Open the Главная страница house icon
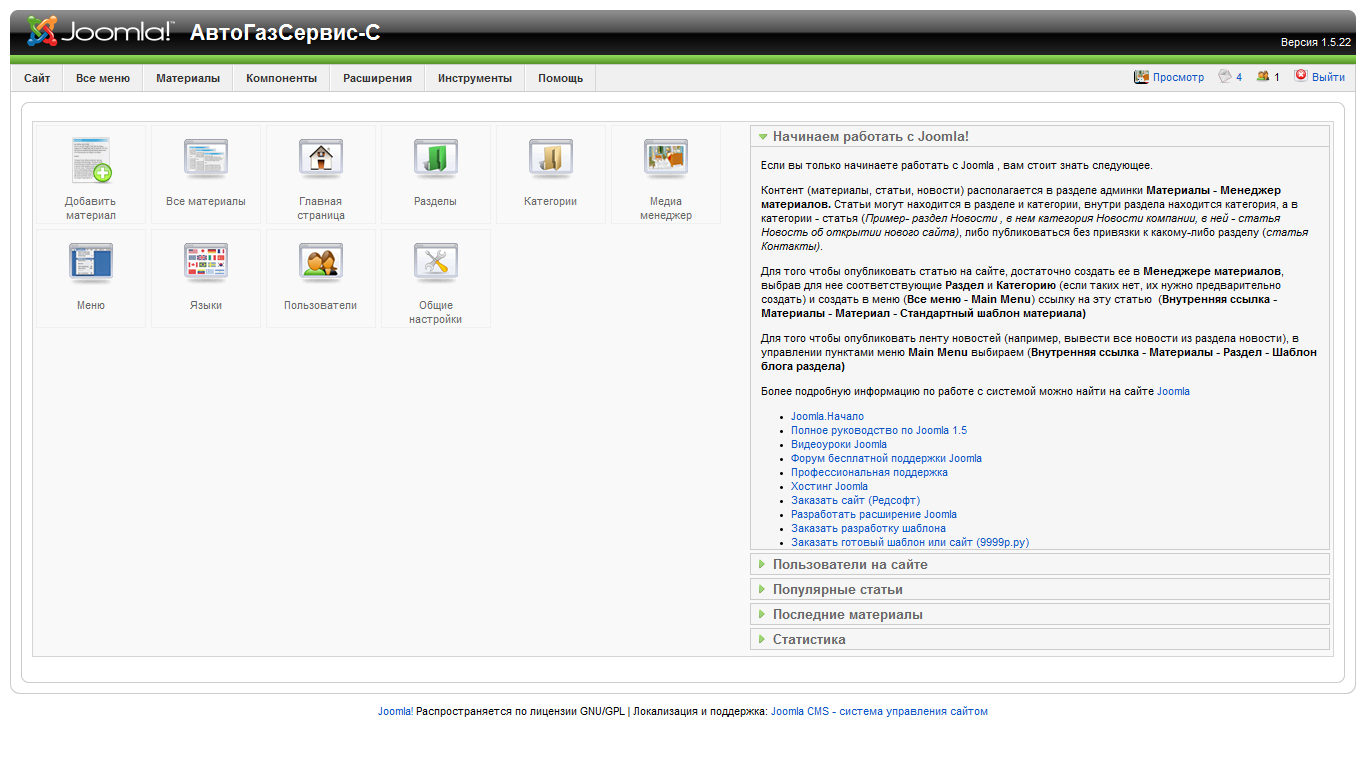The height and width of the screenshot is (768, 1366). tap(321, 158)
